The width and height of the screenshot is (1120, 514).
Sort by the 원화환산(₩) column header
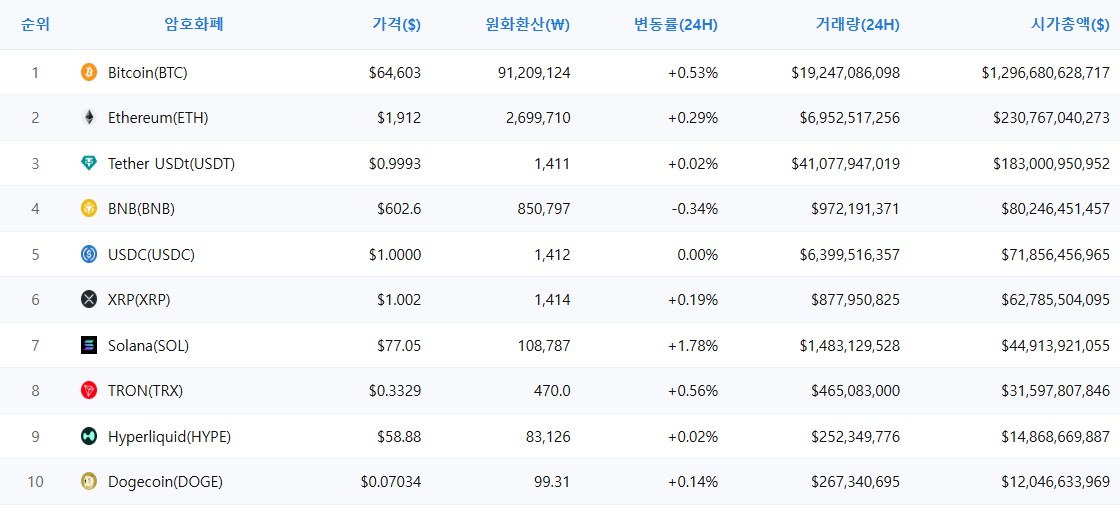(528, 25)
